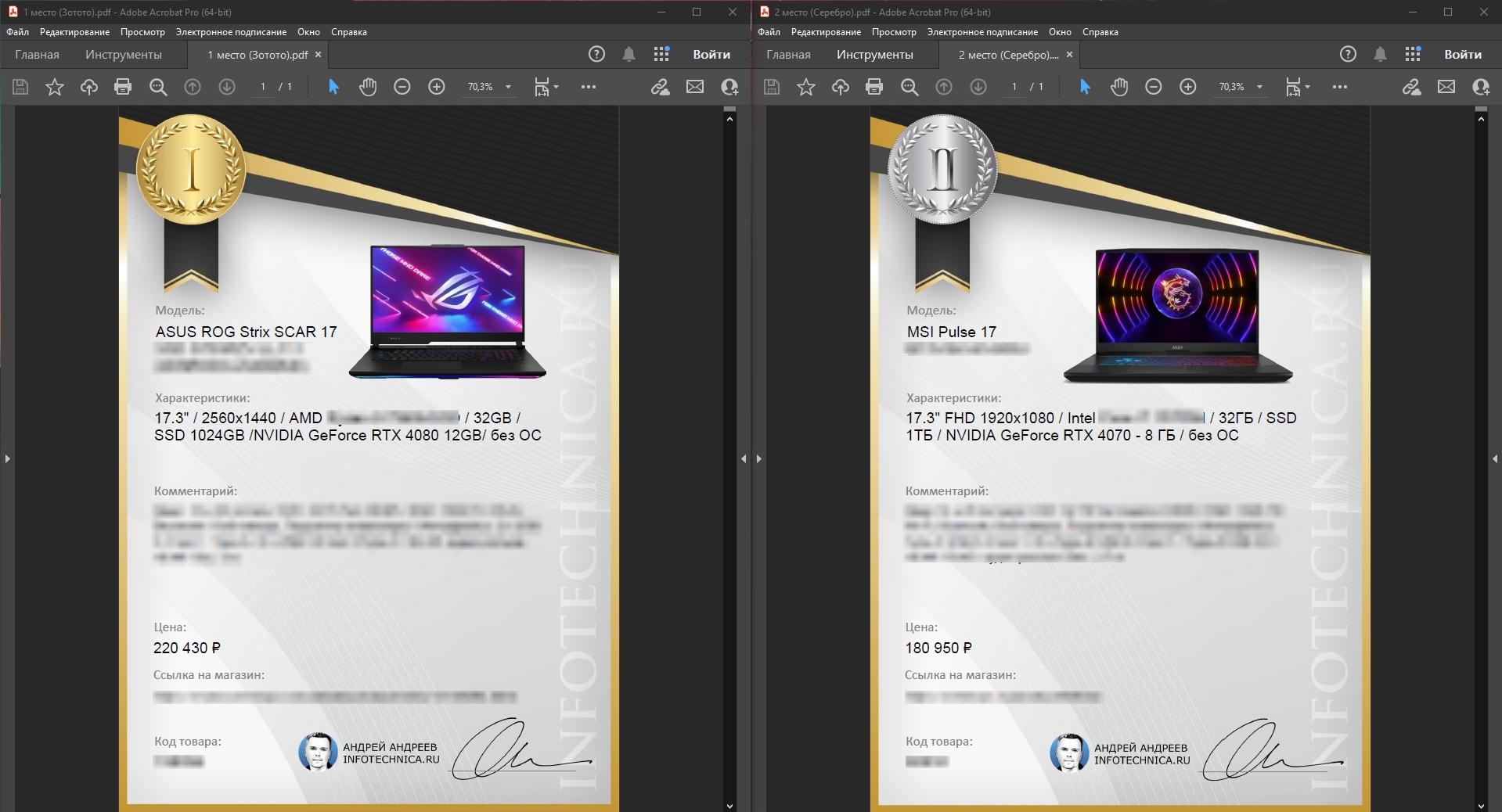
Task: Zoom in button in left Acrobat window
Action: (437, 87)
